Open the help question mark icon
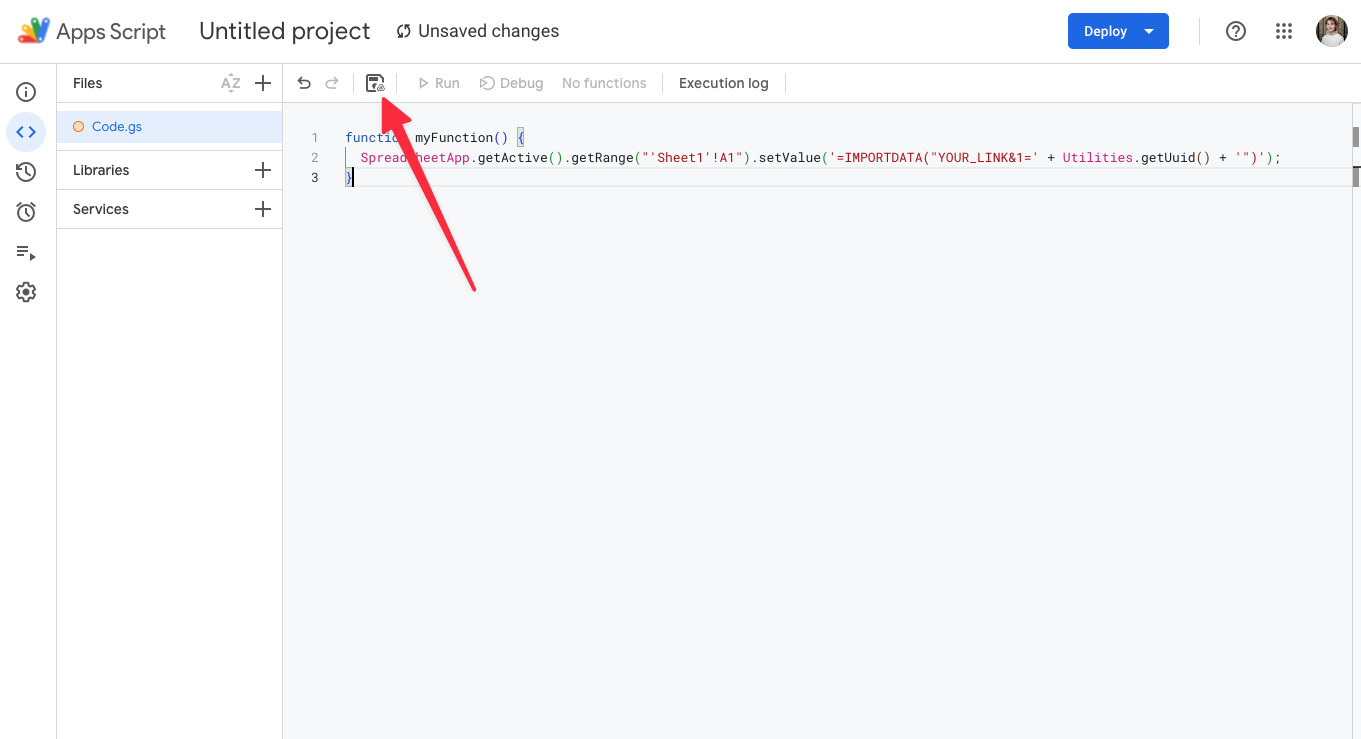Screen dimensions: 1361x739 1236,31
